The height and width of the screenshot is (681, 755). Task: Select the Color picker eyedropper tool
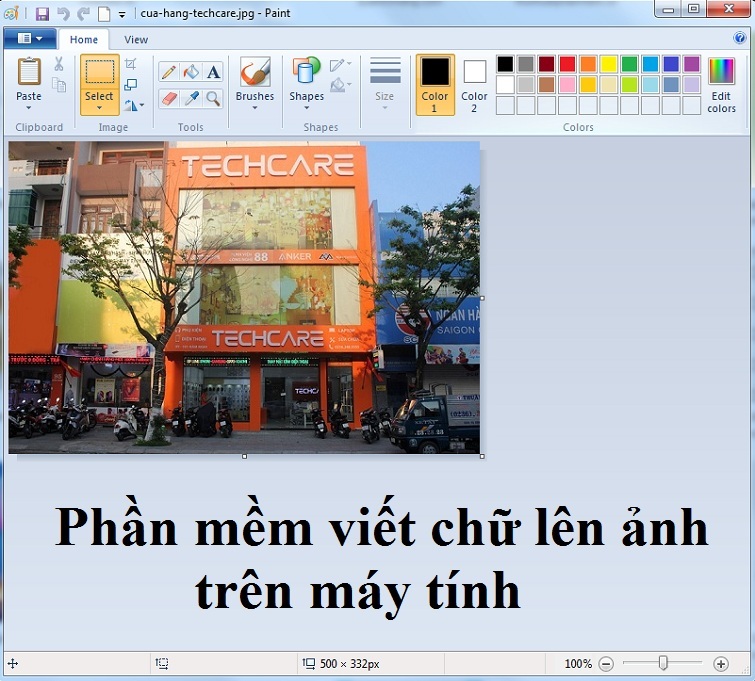[191, 99]
